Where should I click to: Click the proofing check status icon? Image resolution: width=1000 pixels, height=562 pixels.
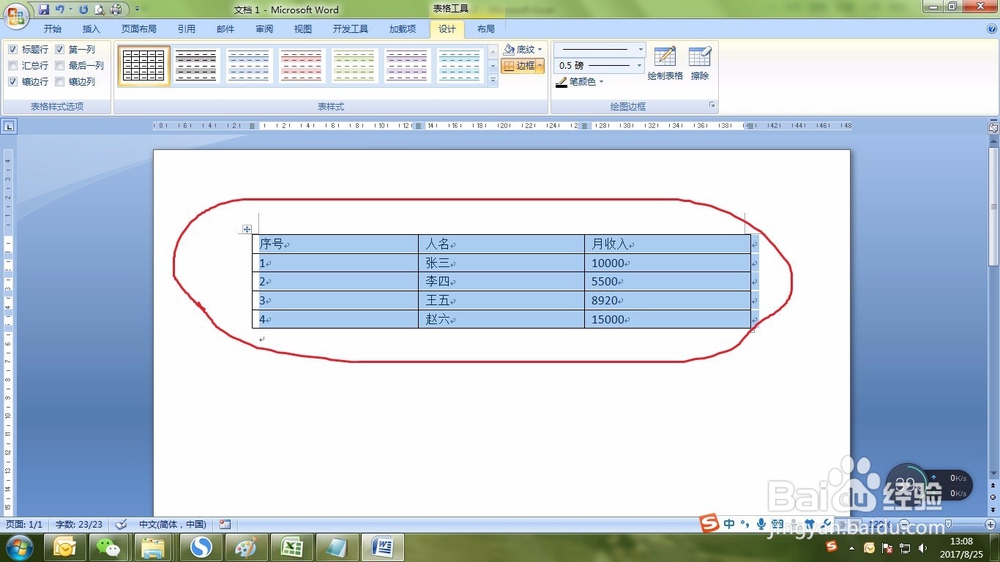[x=121, y=524]
